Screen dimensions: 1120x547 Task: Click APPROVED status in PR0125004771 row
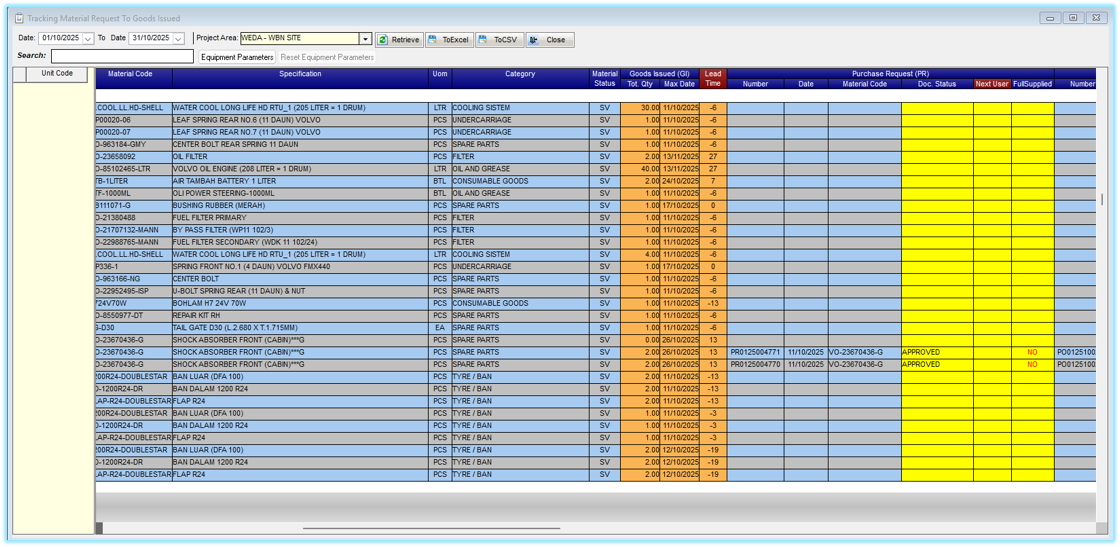point(937,352)
